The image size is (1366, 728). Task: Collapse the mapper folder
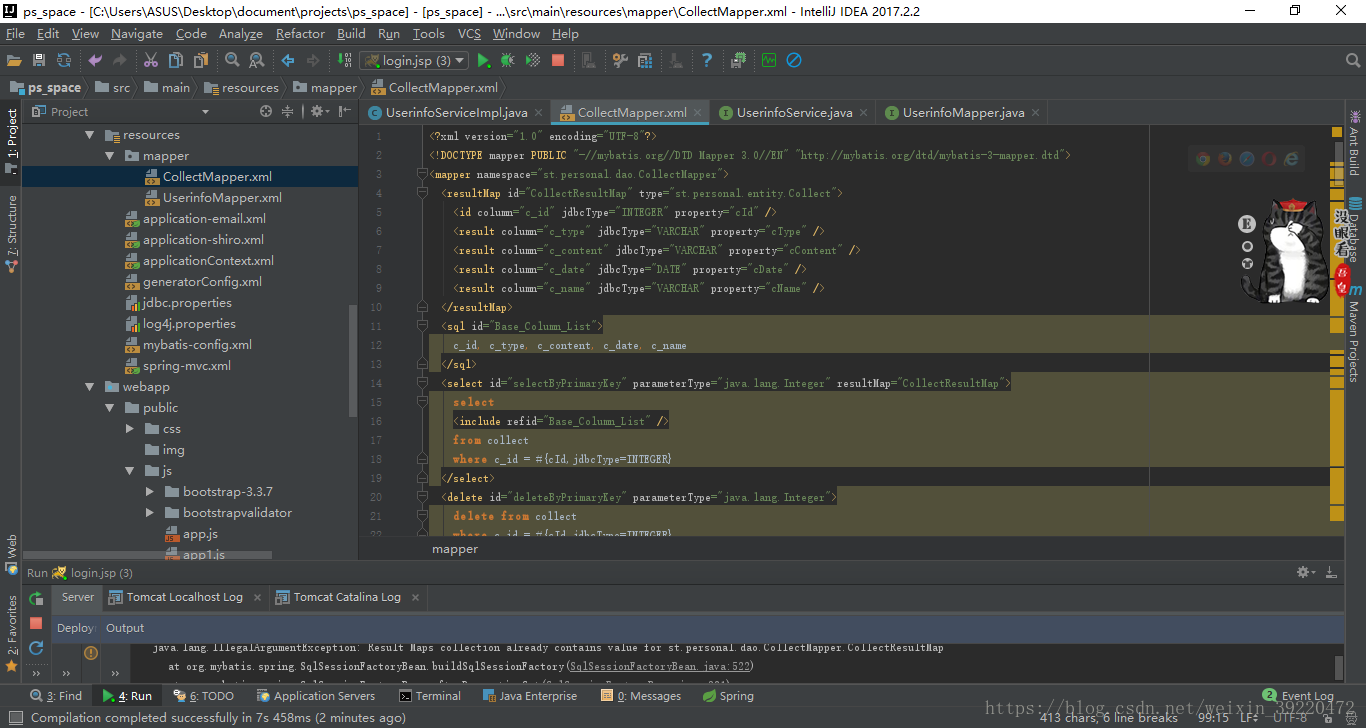tap(110, 156)
